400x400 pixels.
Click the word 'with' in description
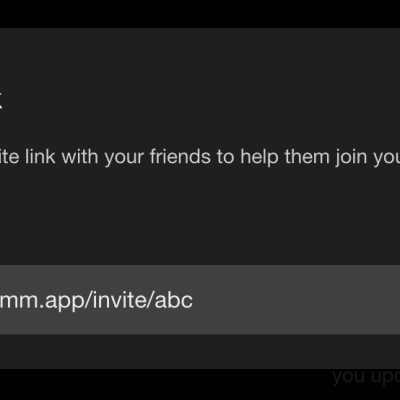80,156
